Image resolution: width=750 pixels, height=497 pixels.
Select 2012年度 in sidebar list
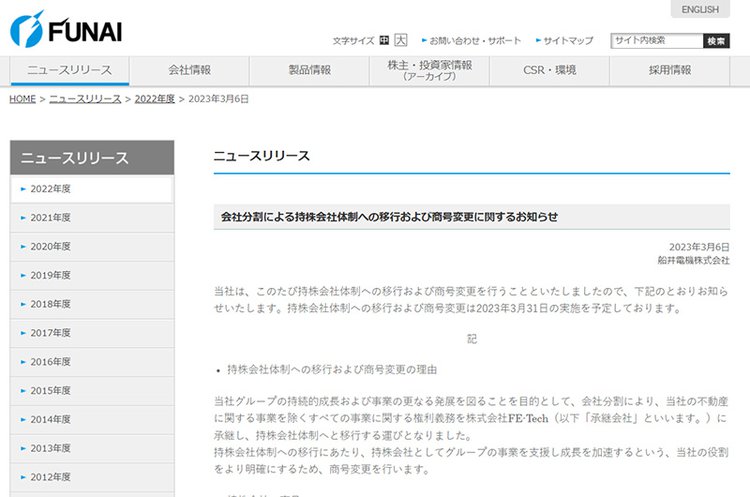coord(51,478)
